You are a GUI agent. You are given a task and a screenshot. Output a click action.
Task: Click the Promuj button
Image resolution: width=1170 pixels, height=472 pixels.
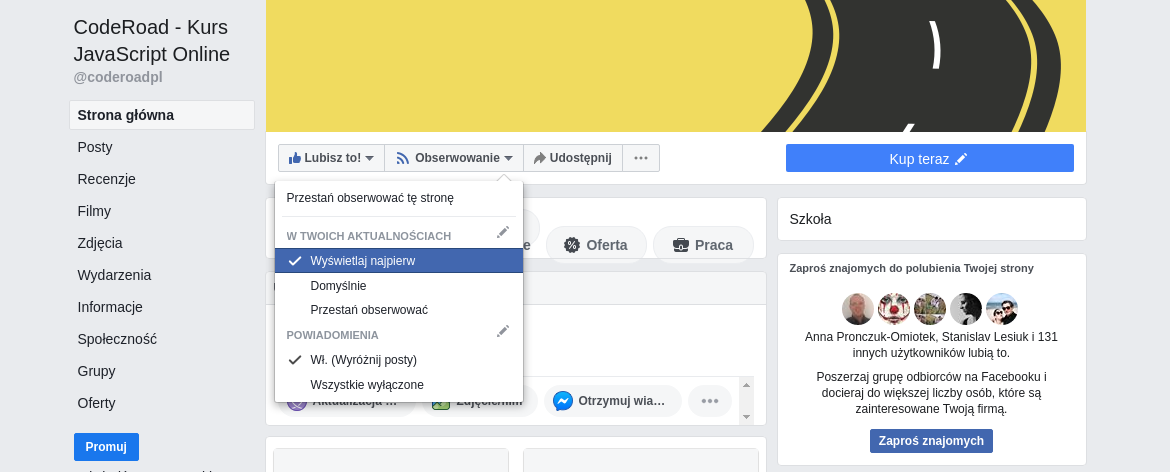(106, 447)
